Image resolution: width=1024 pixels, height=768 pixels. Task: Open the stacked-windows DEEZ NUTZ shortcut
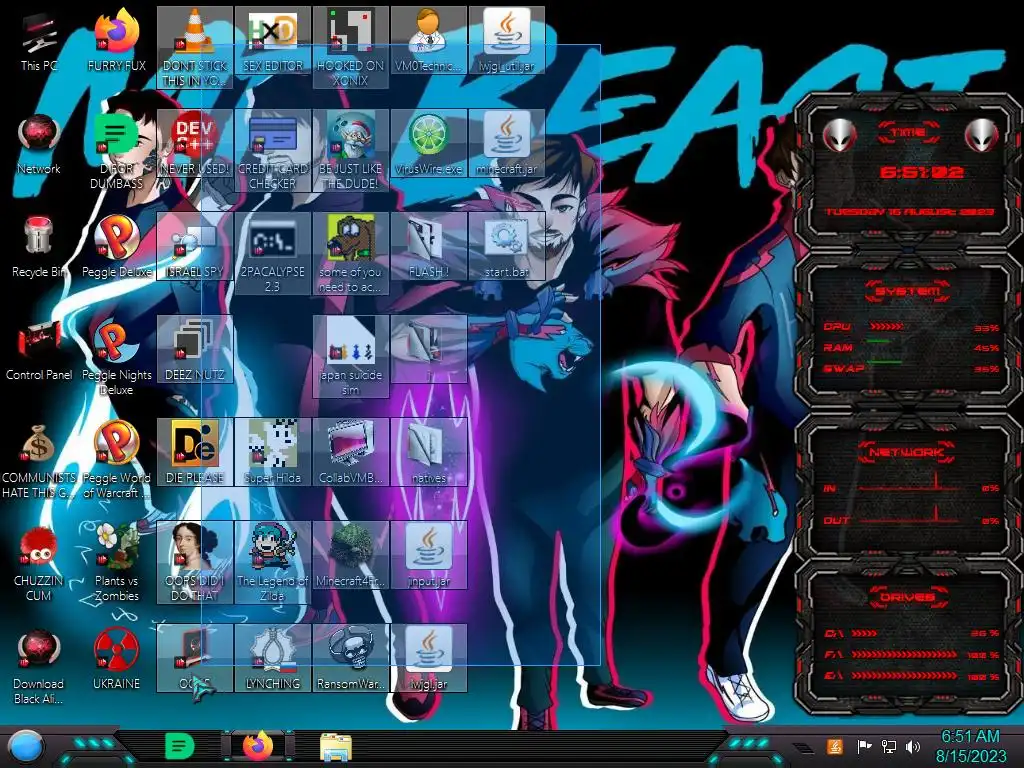click(x=195, y=350)
